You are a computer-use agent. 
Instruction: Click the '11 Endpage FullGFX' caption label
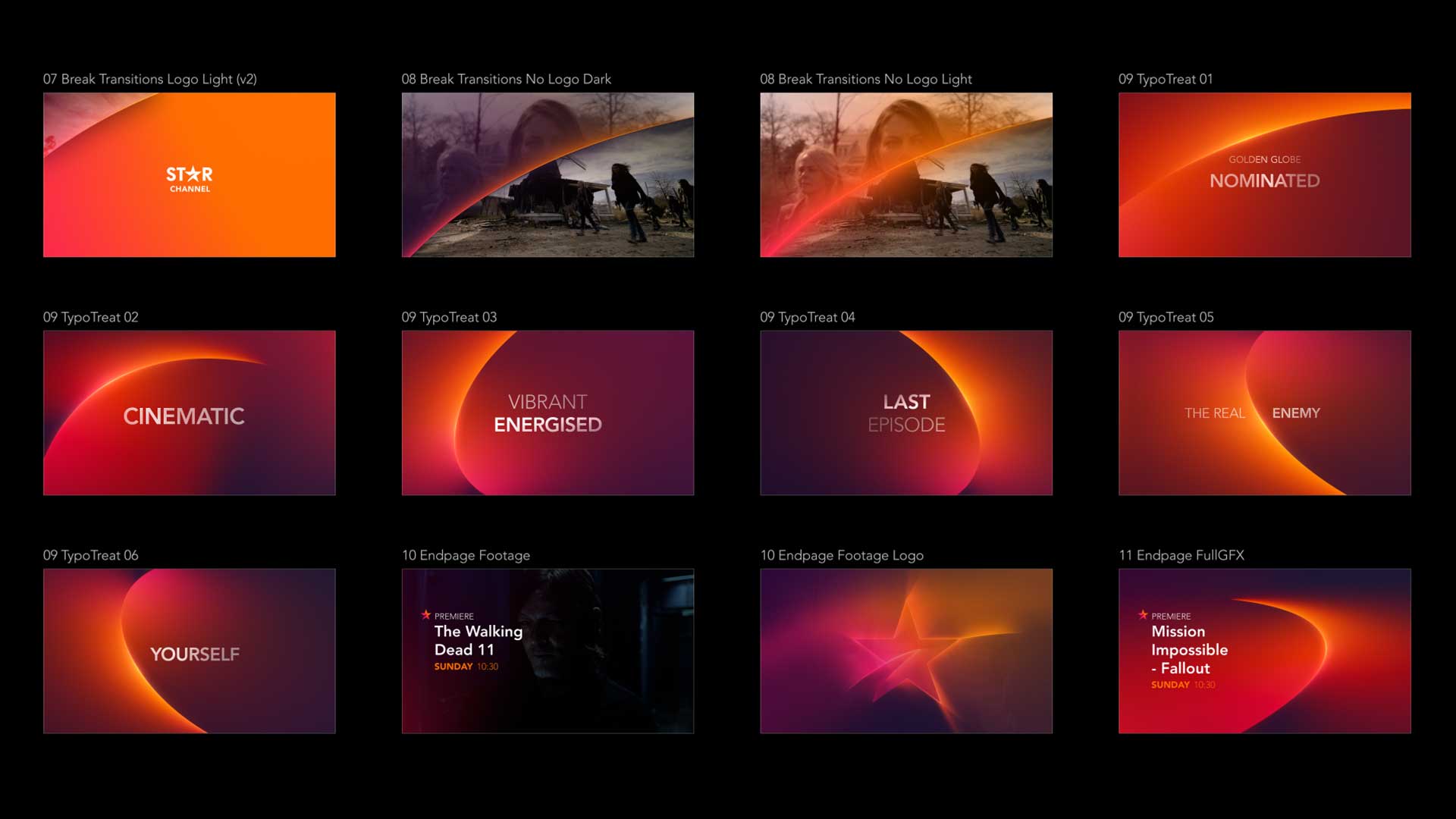[x=1181, y=555]
